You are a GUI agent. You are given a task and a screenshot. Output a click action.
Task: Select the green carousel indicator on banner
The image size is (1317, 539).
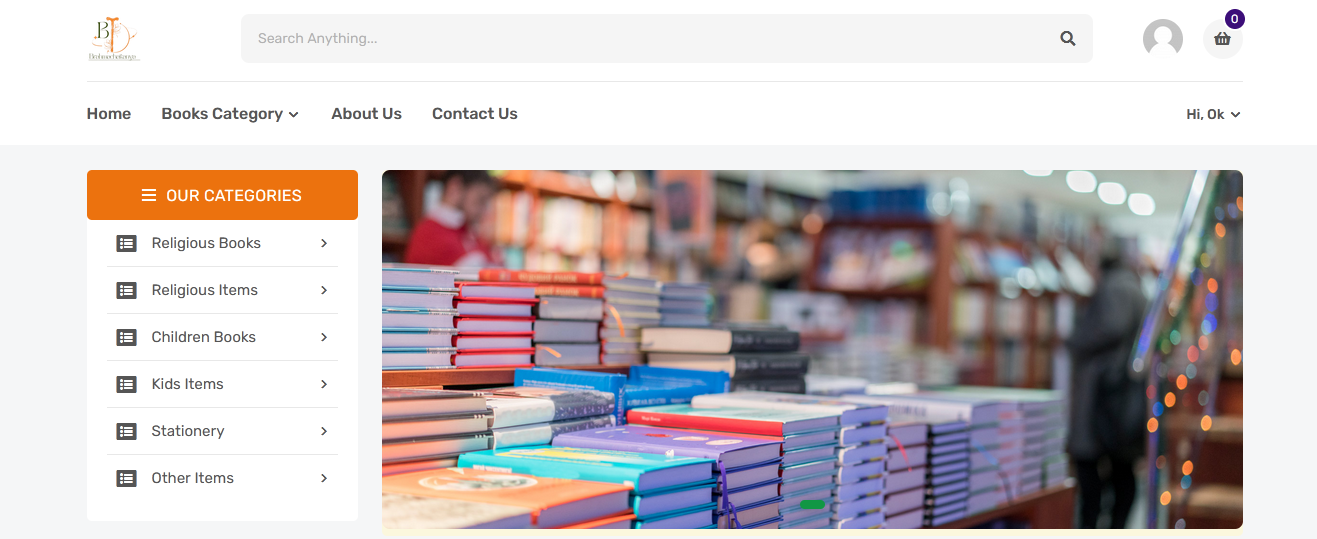(x=813, y=504)
